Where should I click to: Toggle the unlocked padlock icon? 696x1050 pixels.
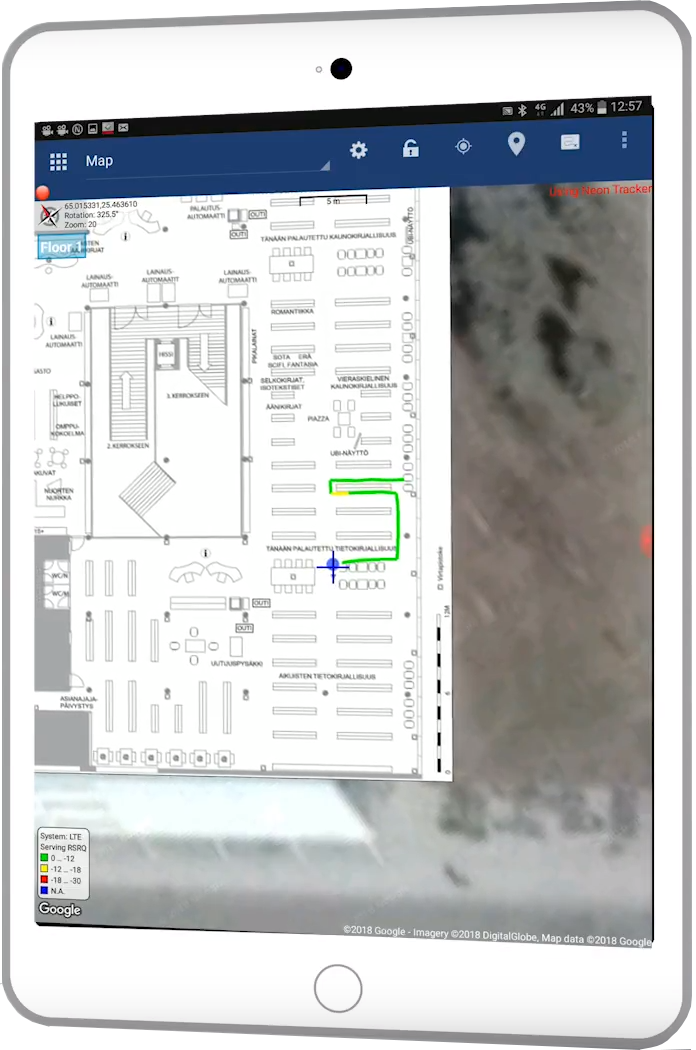tap(411, 148)
